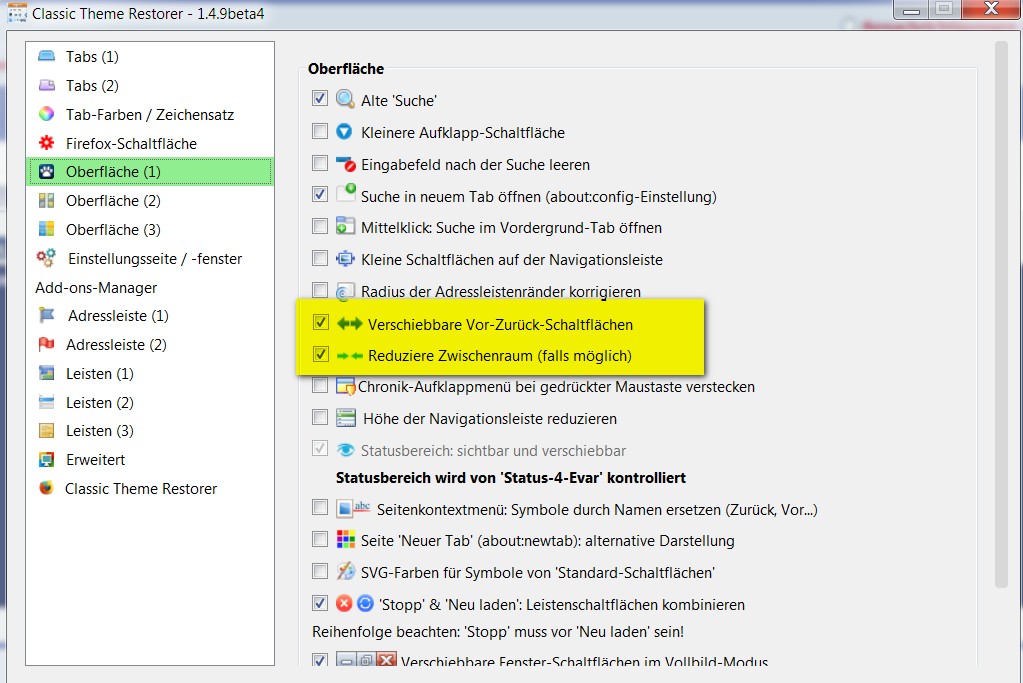Click the abc icon for Seitenkontextmenü
The width and height of the screenshot is (1023, 683).
click(353, 508)
